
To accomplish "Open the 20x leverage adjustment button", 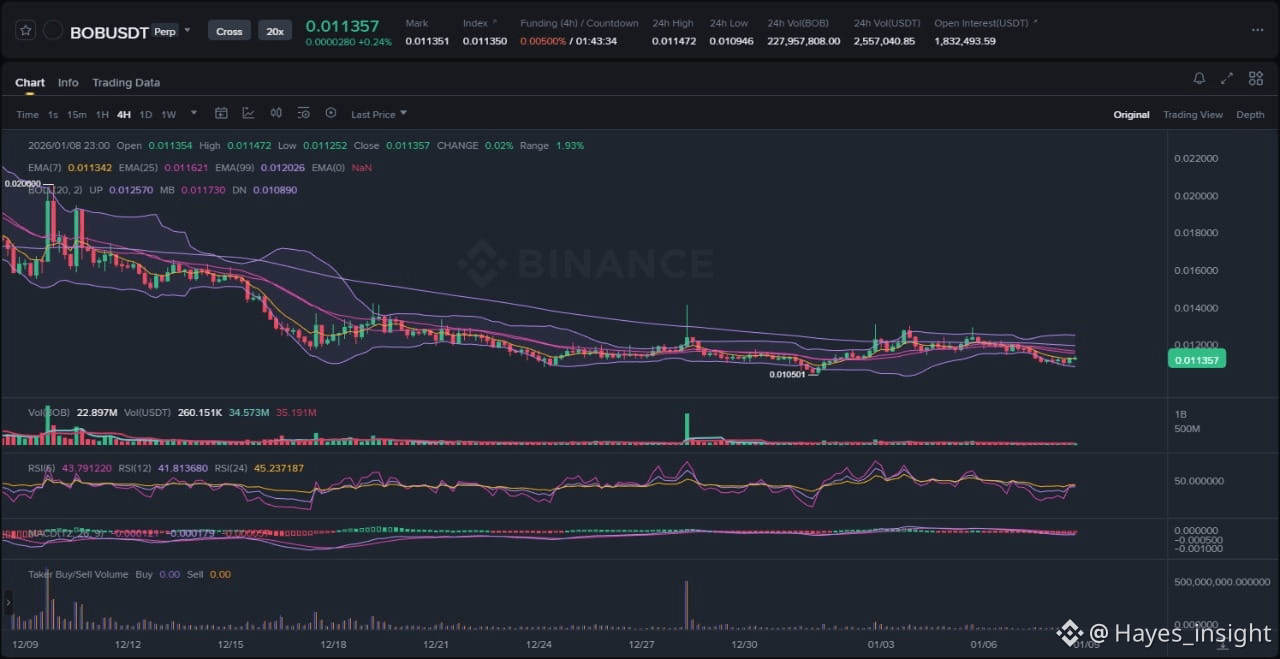I will tap(273, 31).
